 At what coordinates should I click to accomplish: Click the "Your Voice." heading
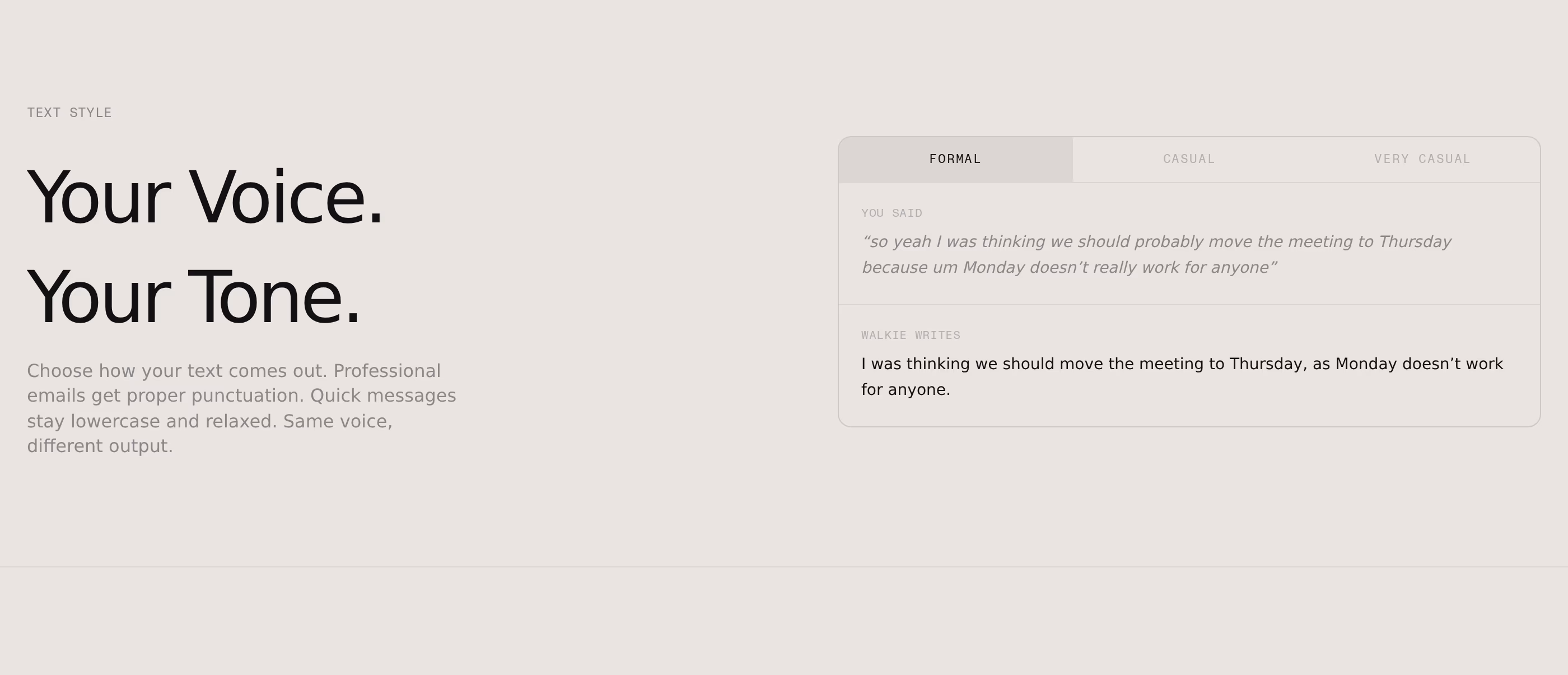(x=204, y=197)
